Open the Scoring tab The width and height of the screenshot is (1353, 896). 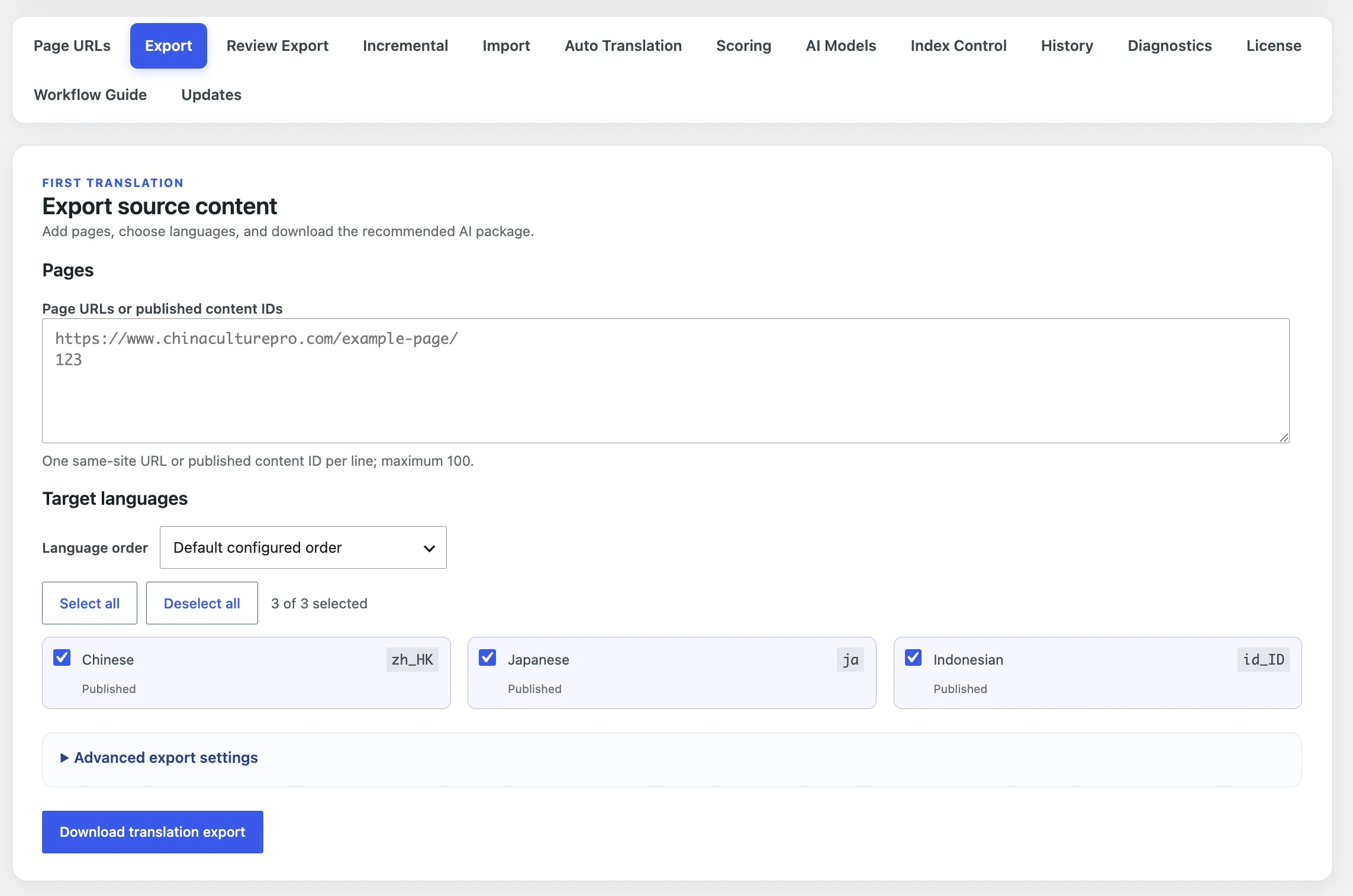[x=744, y=46]
